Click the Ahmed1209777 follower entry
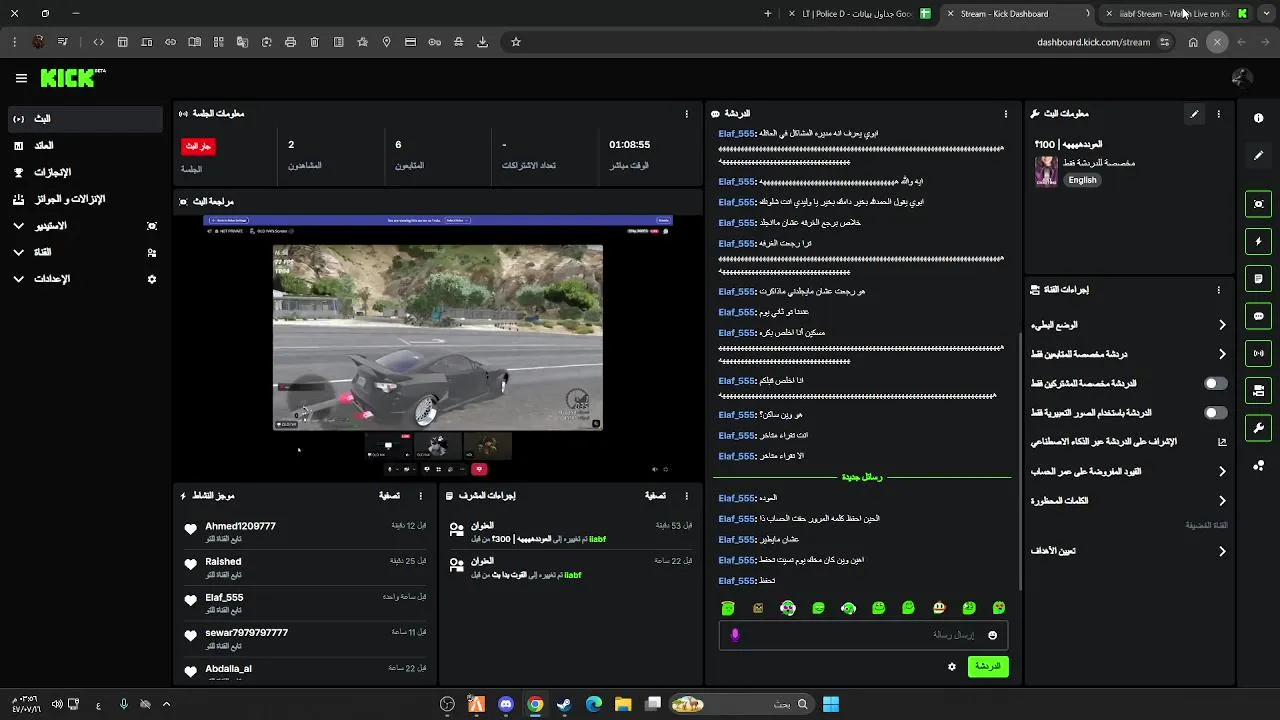 click(x=305, y=531)
